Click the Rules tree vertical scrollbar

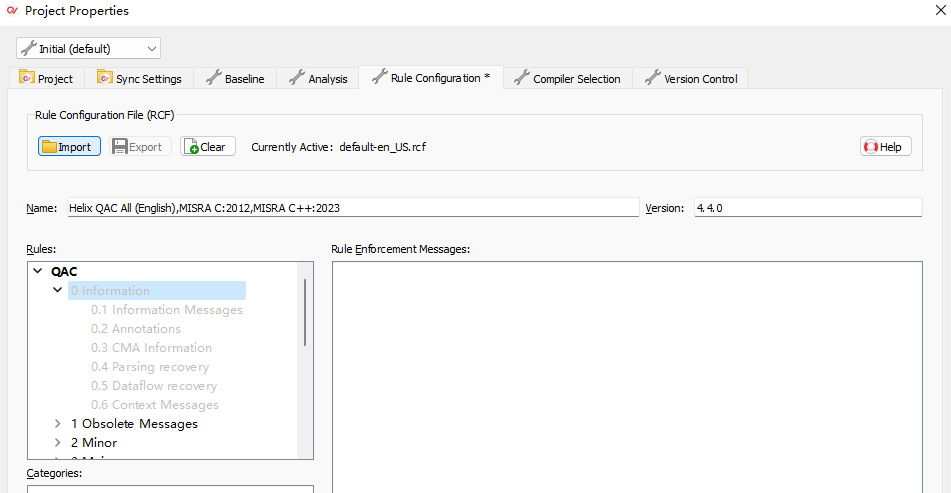(306, 313)
